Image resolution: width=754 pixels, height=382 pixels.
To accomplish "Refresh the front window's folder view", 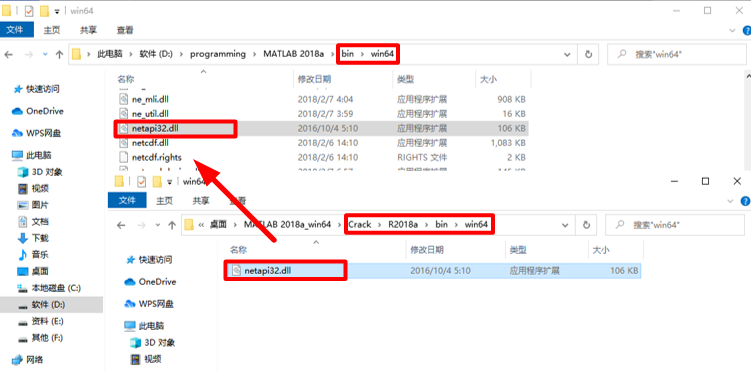I will [x=586, y=225].
